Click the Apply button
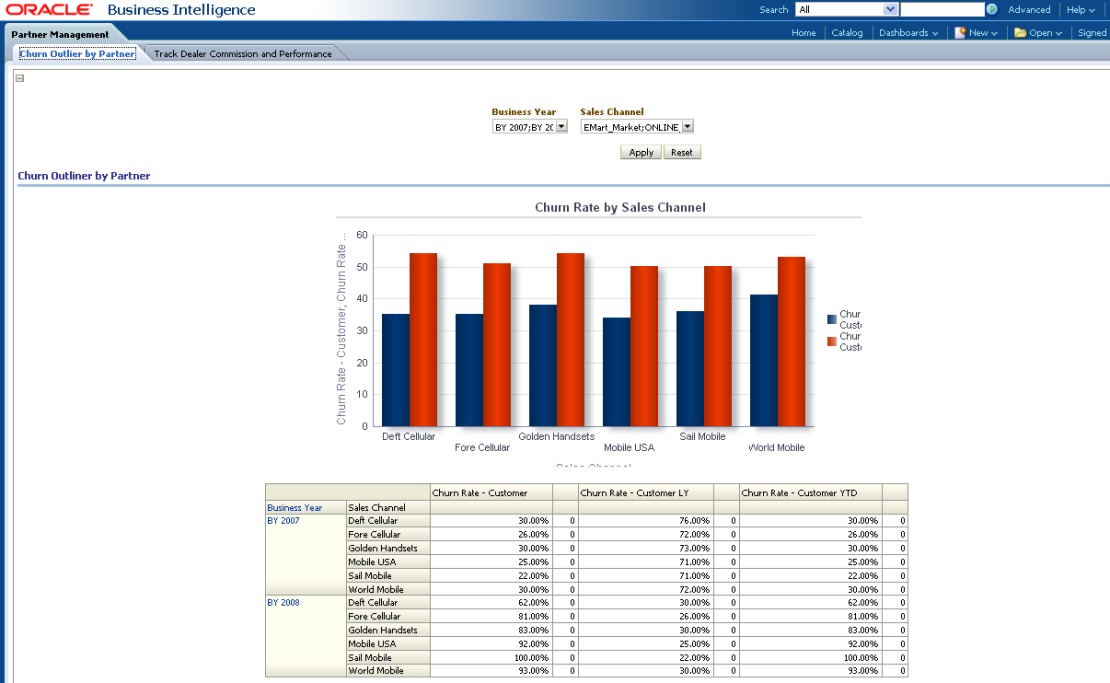This screenshot has width=1110, height=683. pyautogui.click(x=641, y=152)
